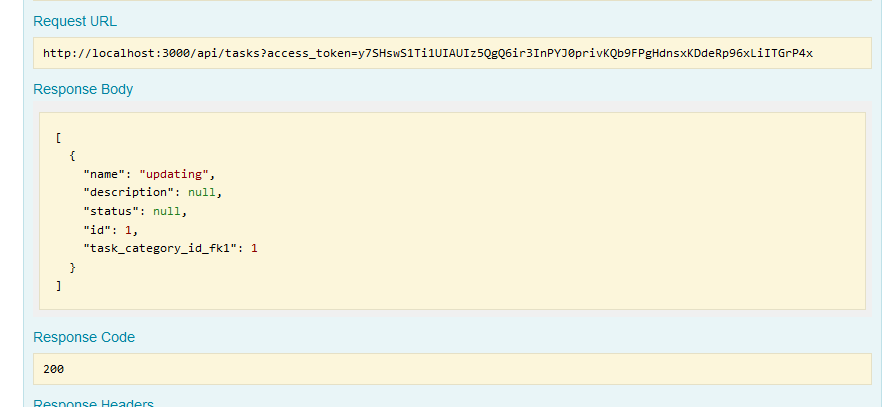Select the "updating" value in response body

174,174
